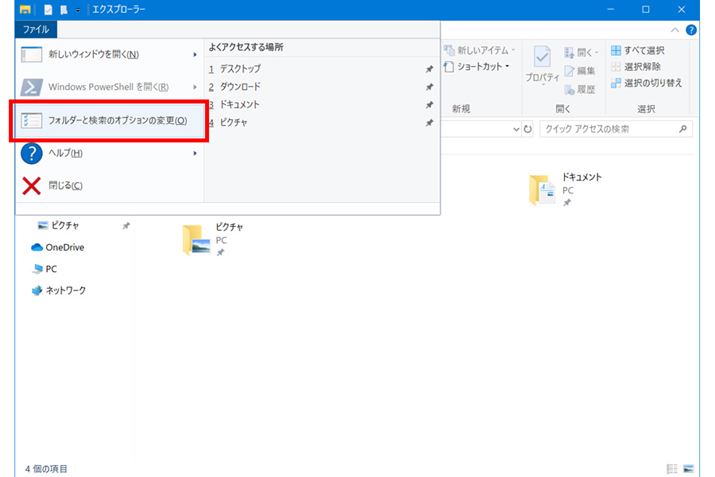Screen dimensions: 715x477
Task: Select PC in the navigation pane
Action: 45,269
